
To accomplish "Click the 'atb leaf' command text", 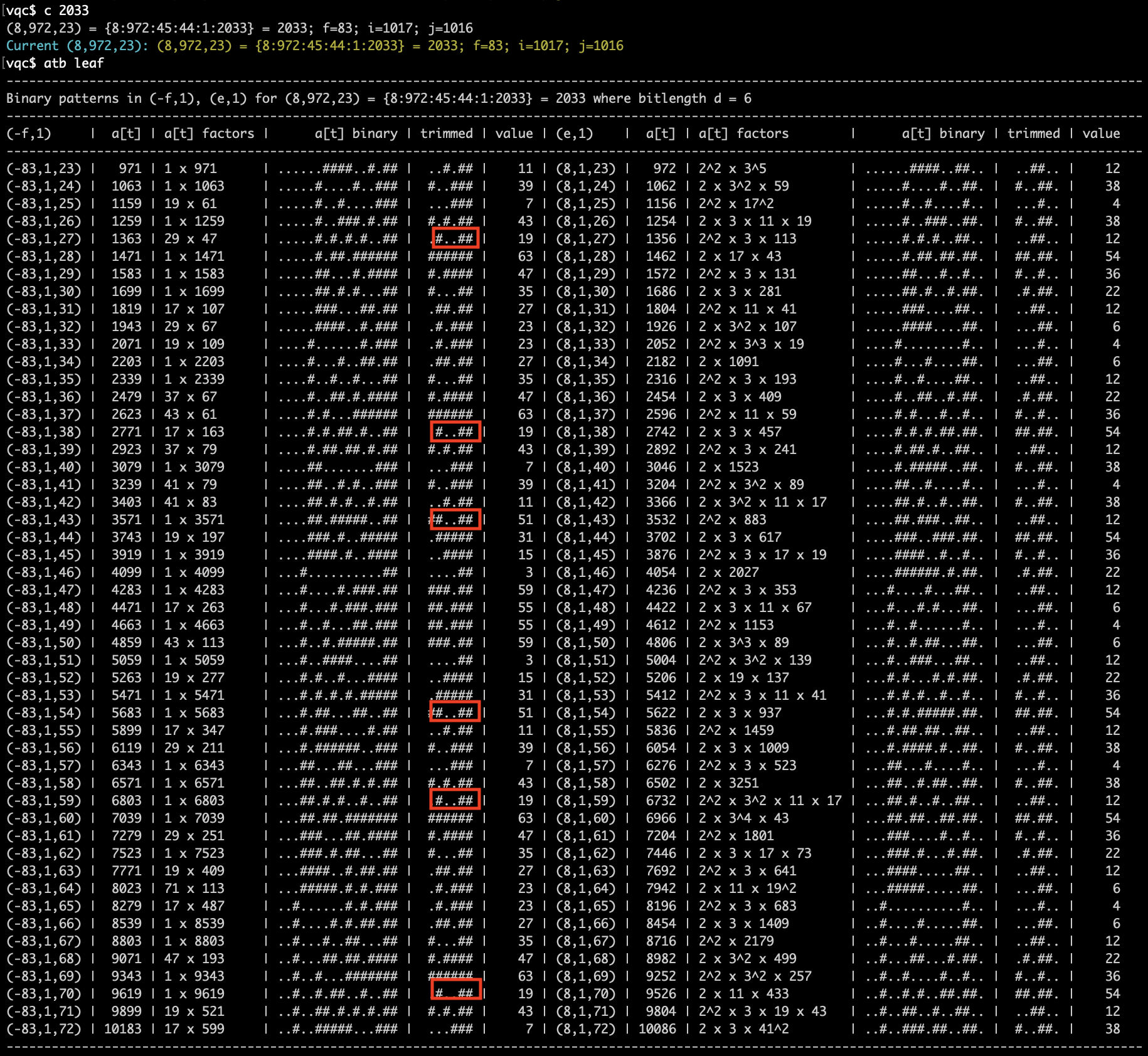I will (x=74, y=63).
